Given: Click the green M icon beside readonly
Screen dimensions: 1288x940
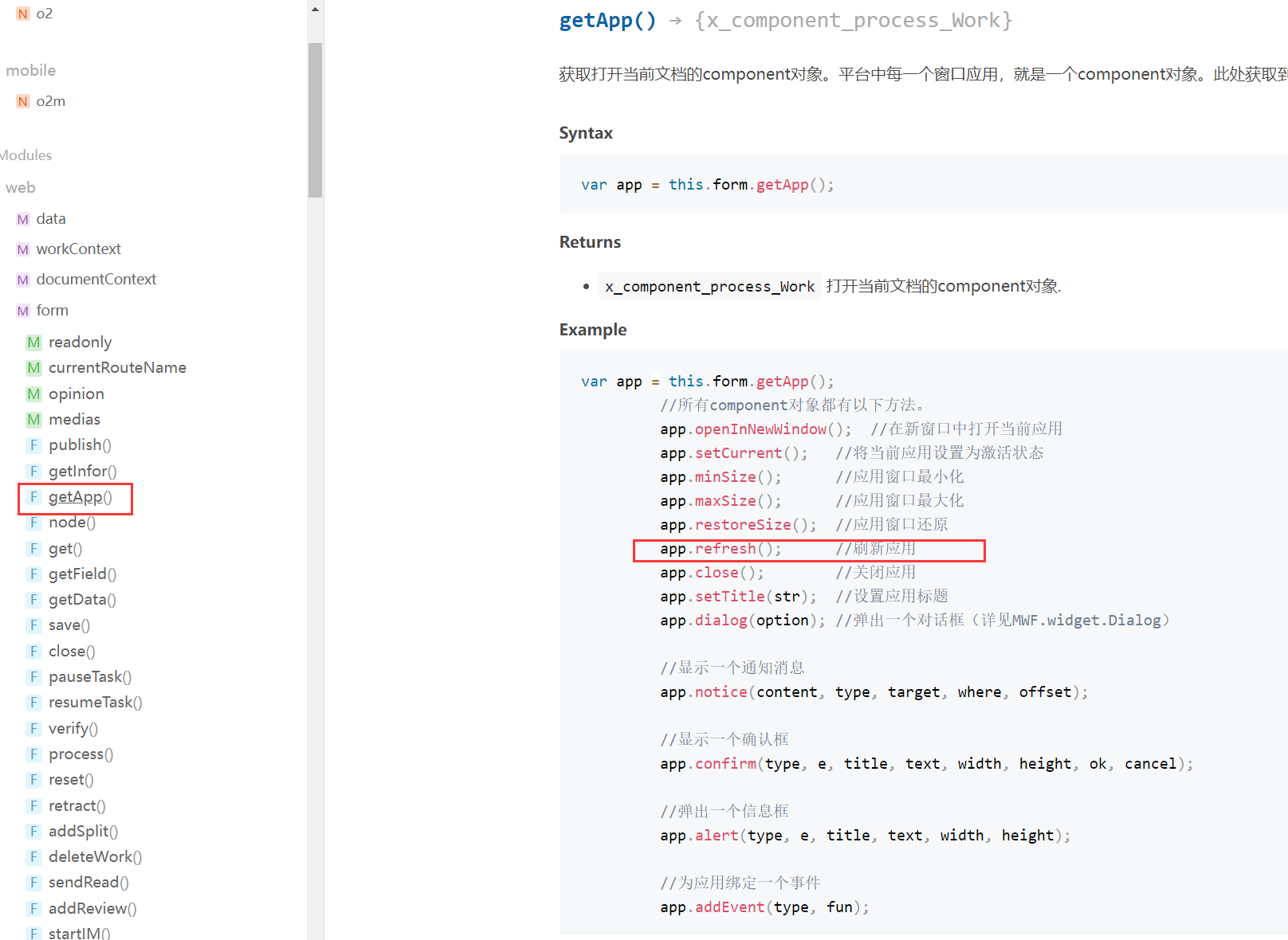Looking at the screenshot, I should tap(33, 343).
